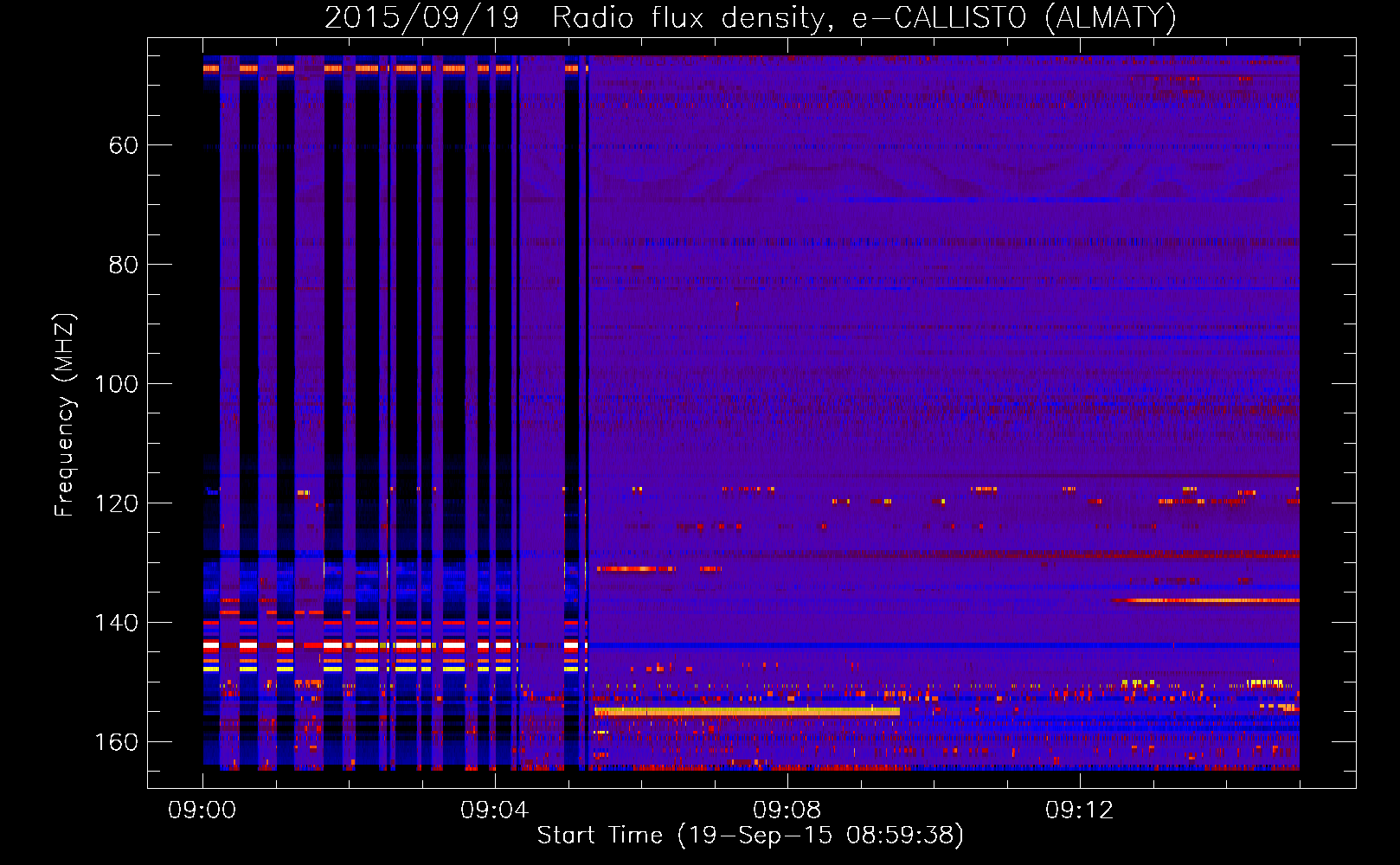Click the plot title '2015/09/19 Radio flux density, e-CALLISTO (ALMATY)'
1400x865 pixels.
coord(750,17)
